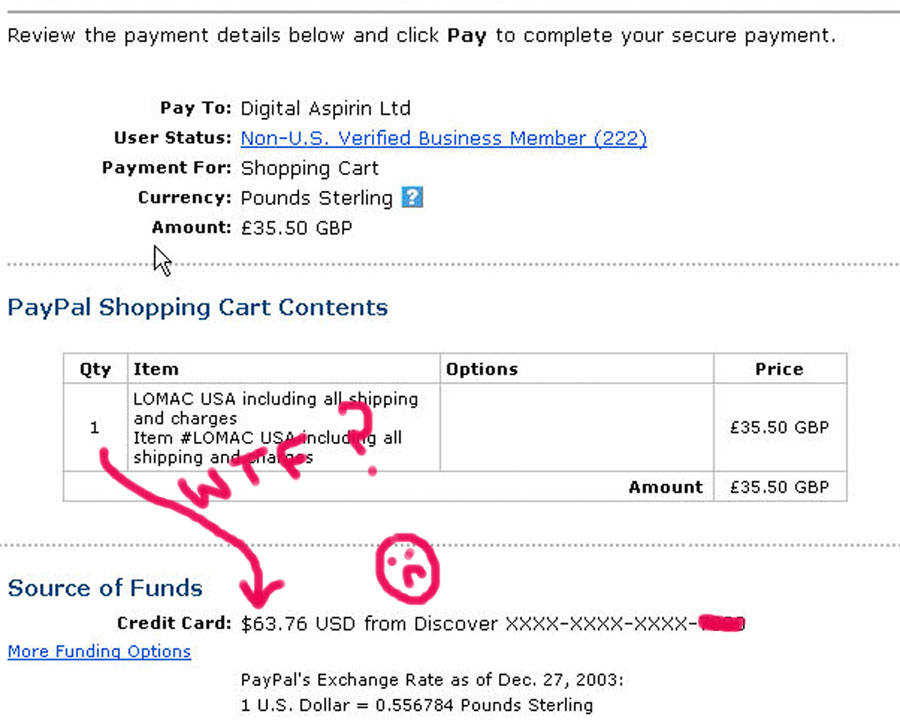900x720 pixels.
Task: Open Non-U.S. Verified Business Member link
Action: tap(444, 138)
